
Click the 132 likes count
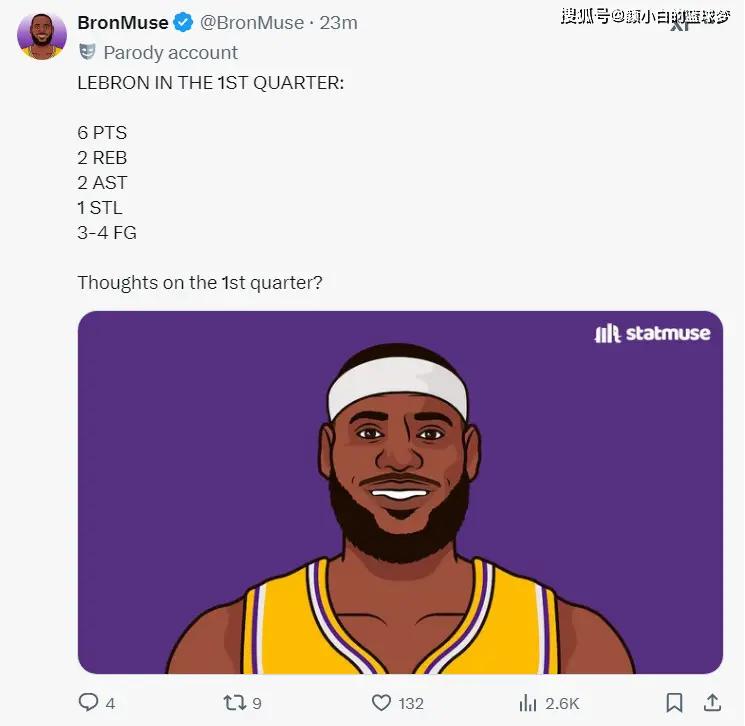411,703
